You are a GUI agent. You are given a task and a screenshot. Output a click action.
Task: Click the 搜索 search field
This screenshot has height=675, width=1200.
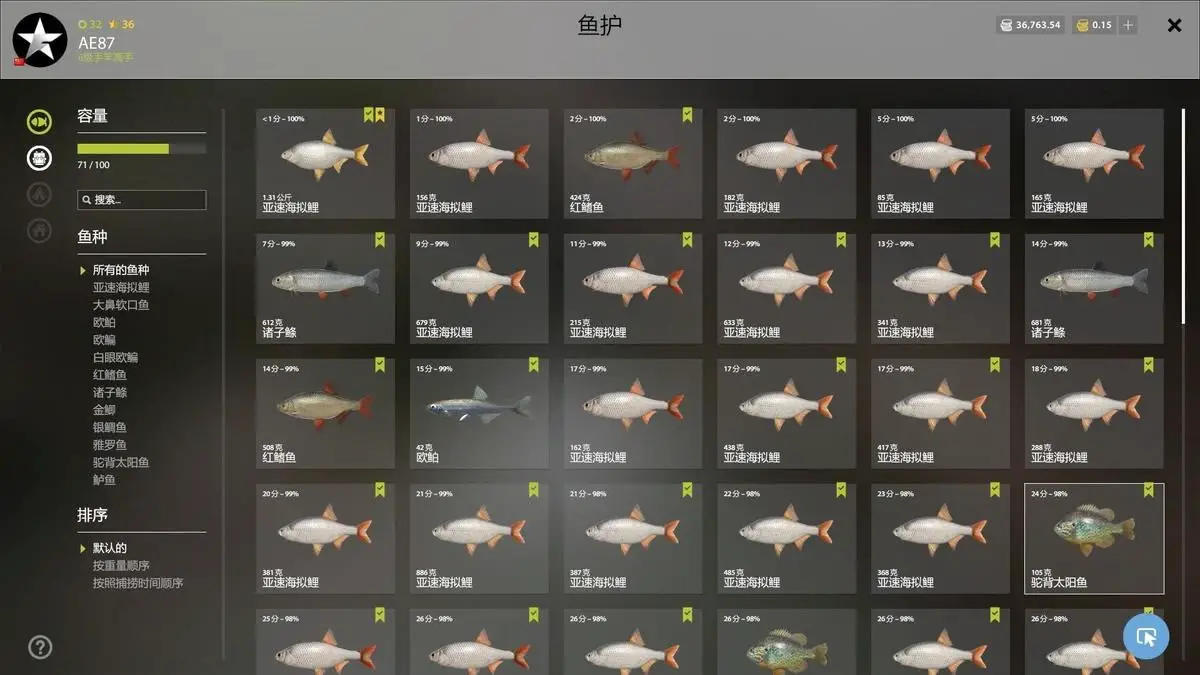[142, 200]
